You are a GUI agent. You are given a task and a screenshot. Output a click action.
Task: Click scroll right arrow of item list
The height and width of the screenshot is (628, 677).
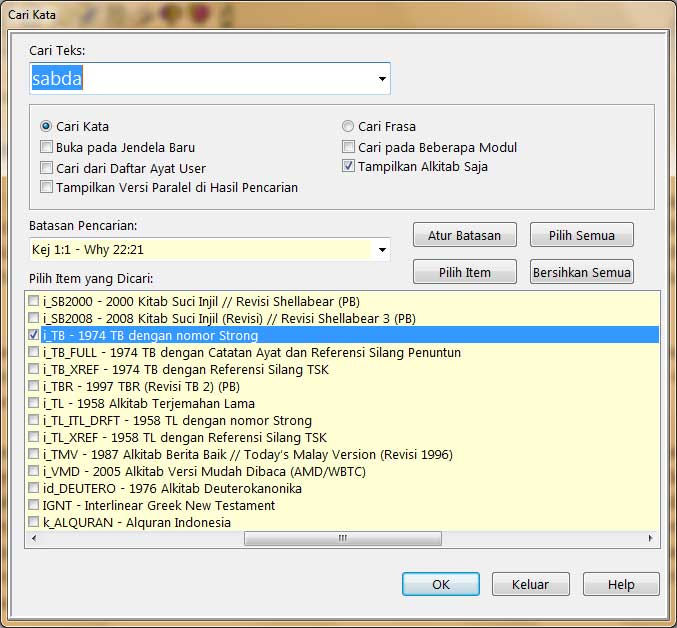coord(650,538)
